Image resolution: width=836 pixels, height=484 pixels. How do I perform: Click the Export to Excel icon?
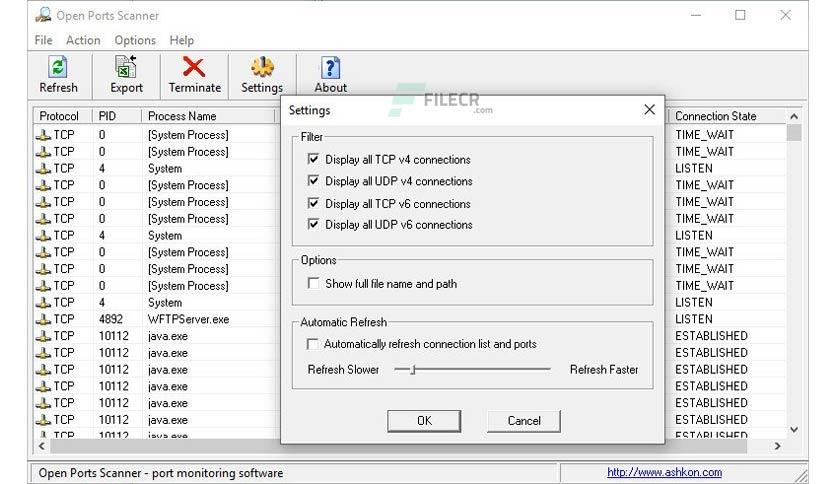(126, 67)
